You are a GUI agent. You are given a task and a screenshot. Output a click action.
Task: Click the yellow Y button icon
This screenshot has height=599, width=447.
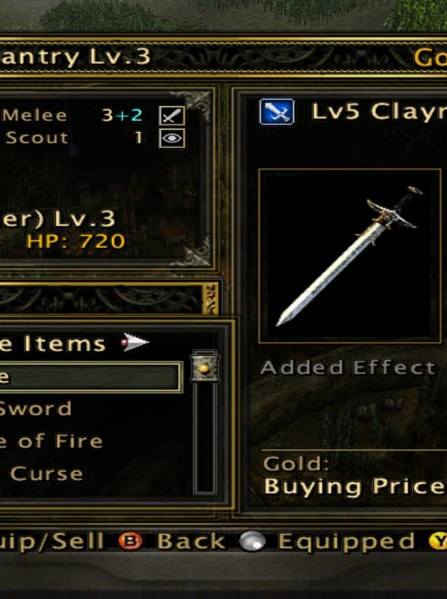tap(438, 541)
